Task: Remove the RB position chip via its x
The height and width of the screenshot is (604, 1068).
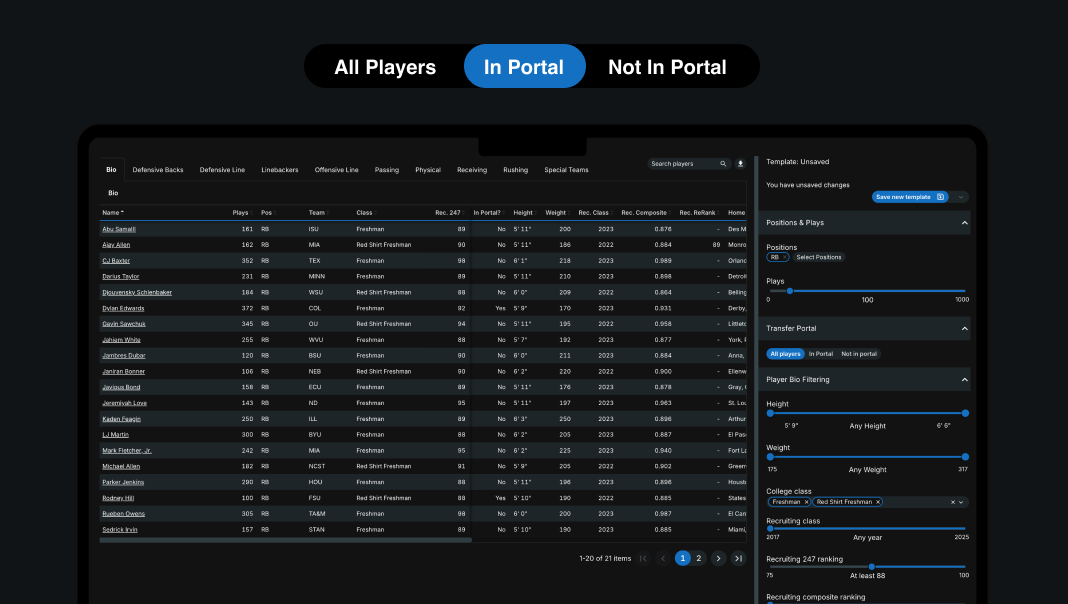Action: point(786,257)
